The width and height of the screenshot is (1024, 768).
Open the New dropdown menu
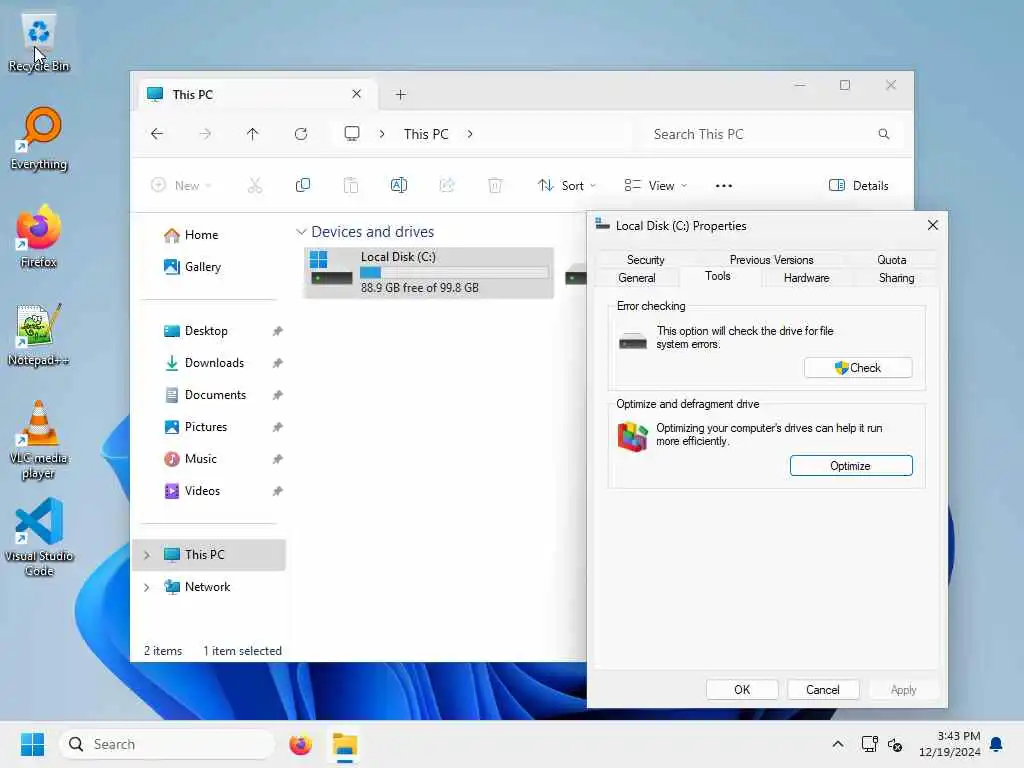click(x=181, y=185)
